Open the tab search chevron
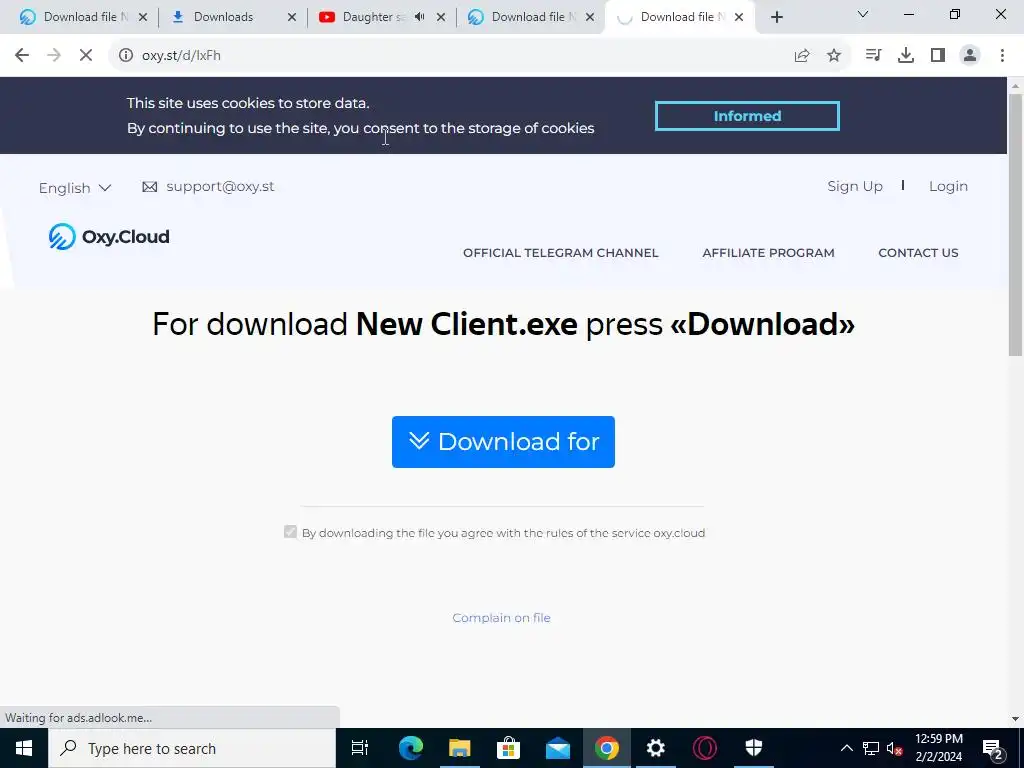This screenshot has width=1024, height=768. pyautogui.click(x=863, y=14)
